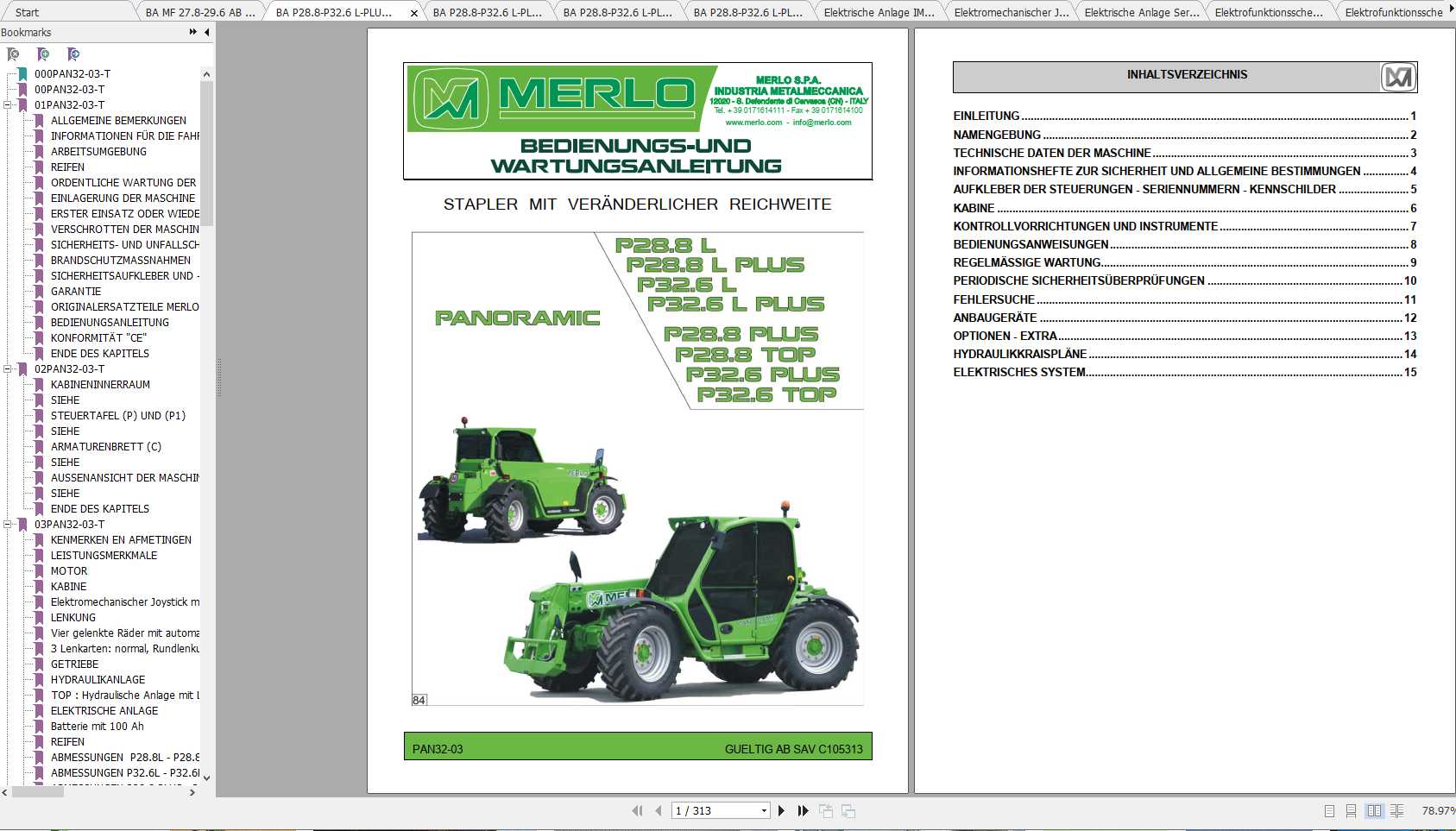1456x831 pixels.
Task: Switch to BA MF 27.8-29.6 AB tab
Action: [x=200, y=12]
